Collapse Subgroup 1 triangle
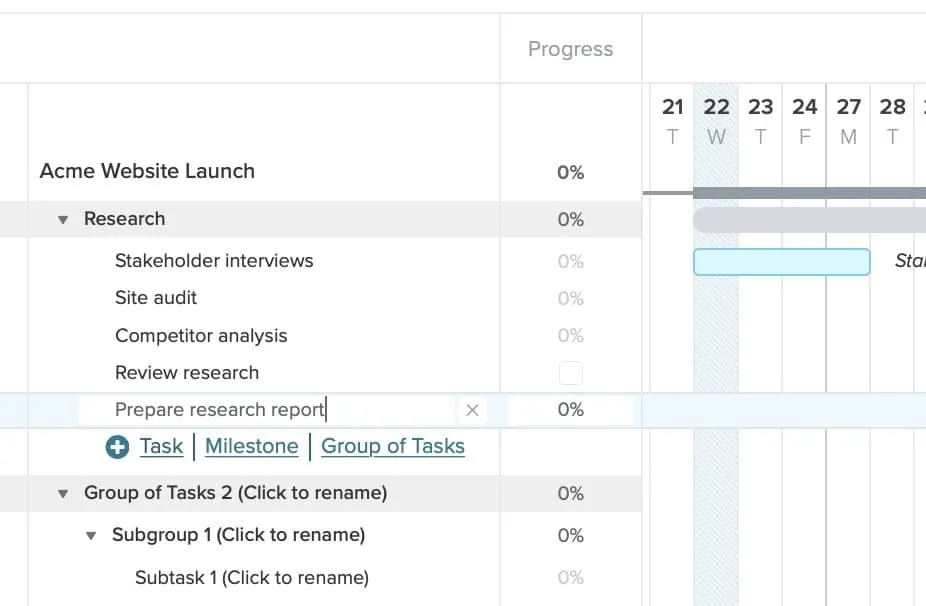 (x=91, y=536)
